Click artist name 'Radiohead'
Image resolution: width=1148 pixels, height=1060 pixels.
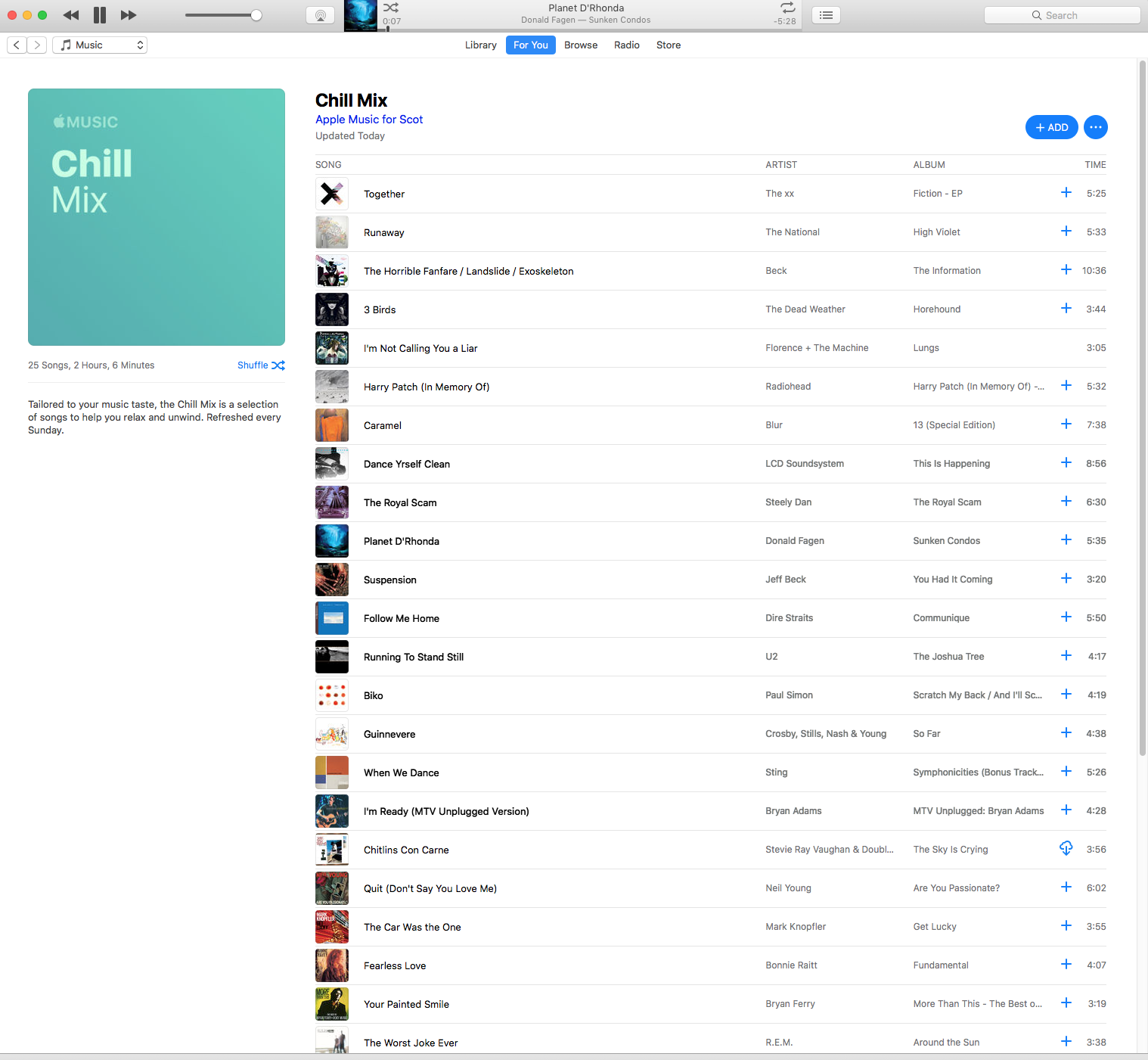click(x=788, y=387)
